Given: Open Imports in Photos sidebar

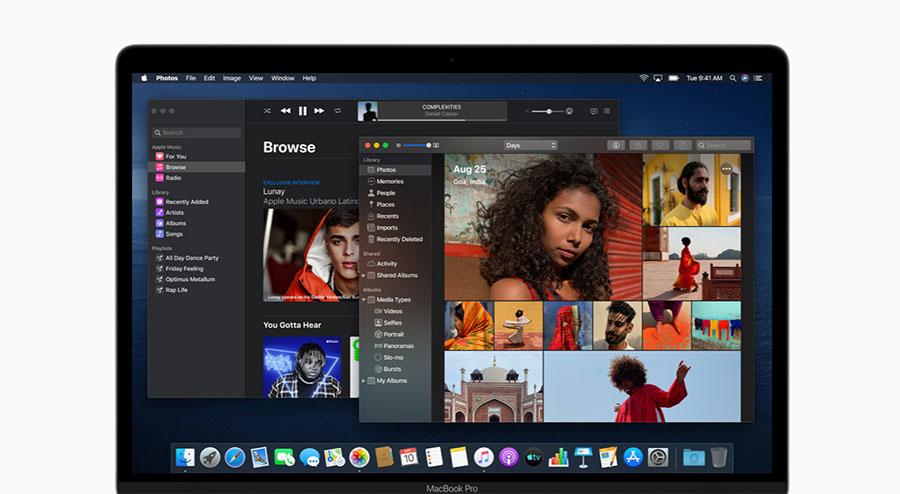Looking at the screenshot, I should 395,228.
